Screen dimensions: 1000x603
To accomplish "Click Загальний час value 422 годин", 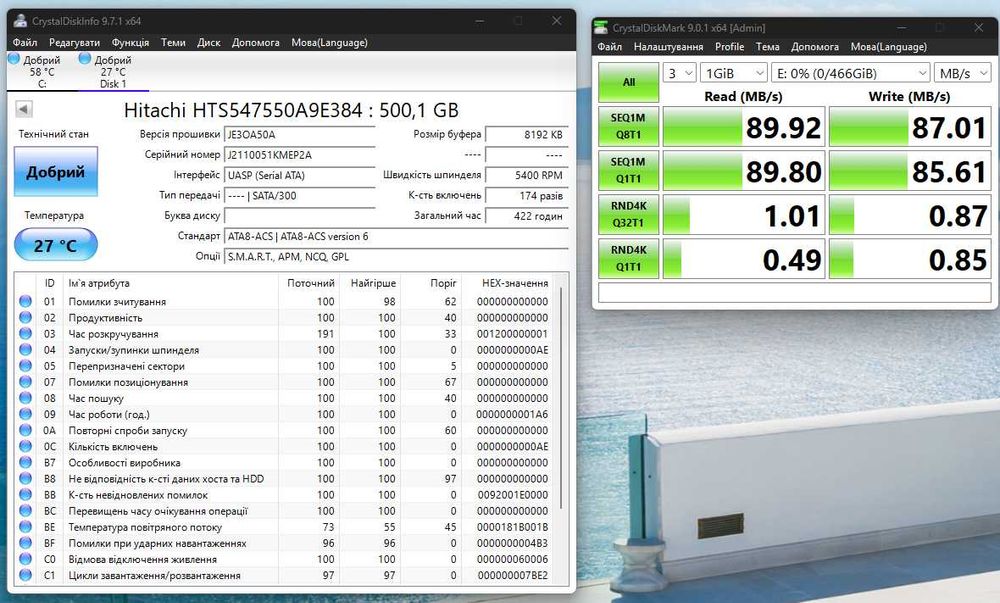I will tap(527, 216).
